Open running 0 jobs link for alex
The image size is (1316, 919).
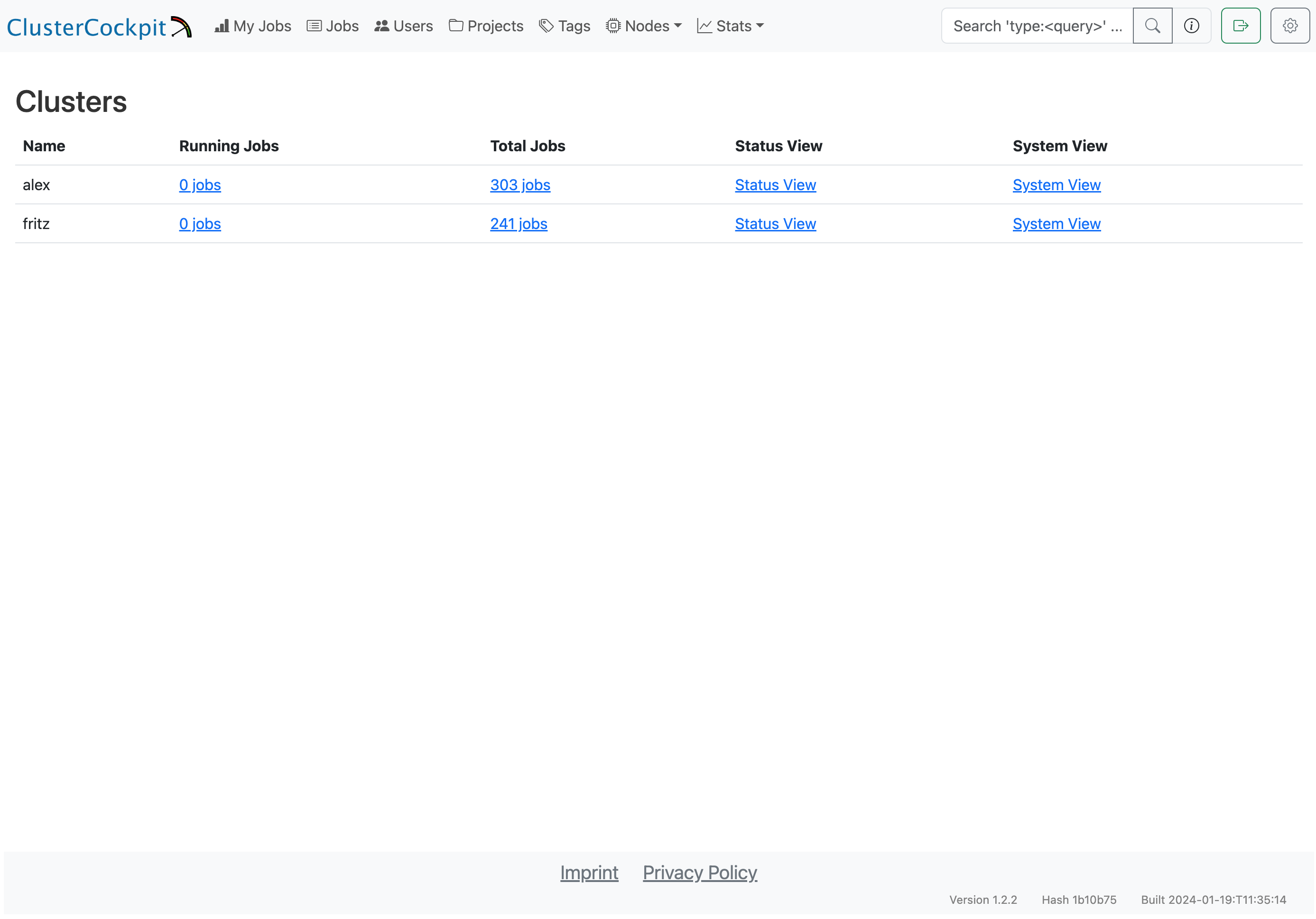[x=199, y=185]
